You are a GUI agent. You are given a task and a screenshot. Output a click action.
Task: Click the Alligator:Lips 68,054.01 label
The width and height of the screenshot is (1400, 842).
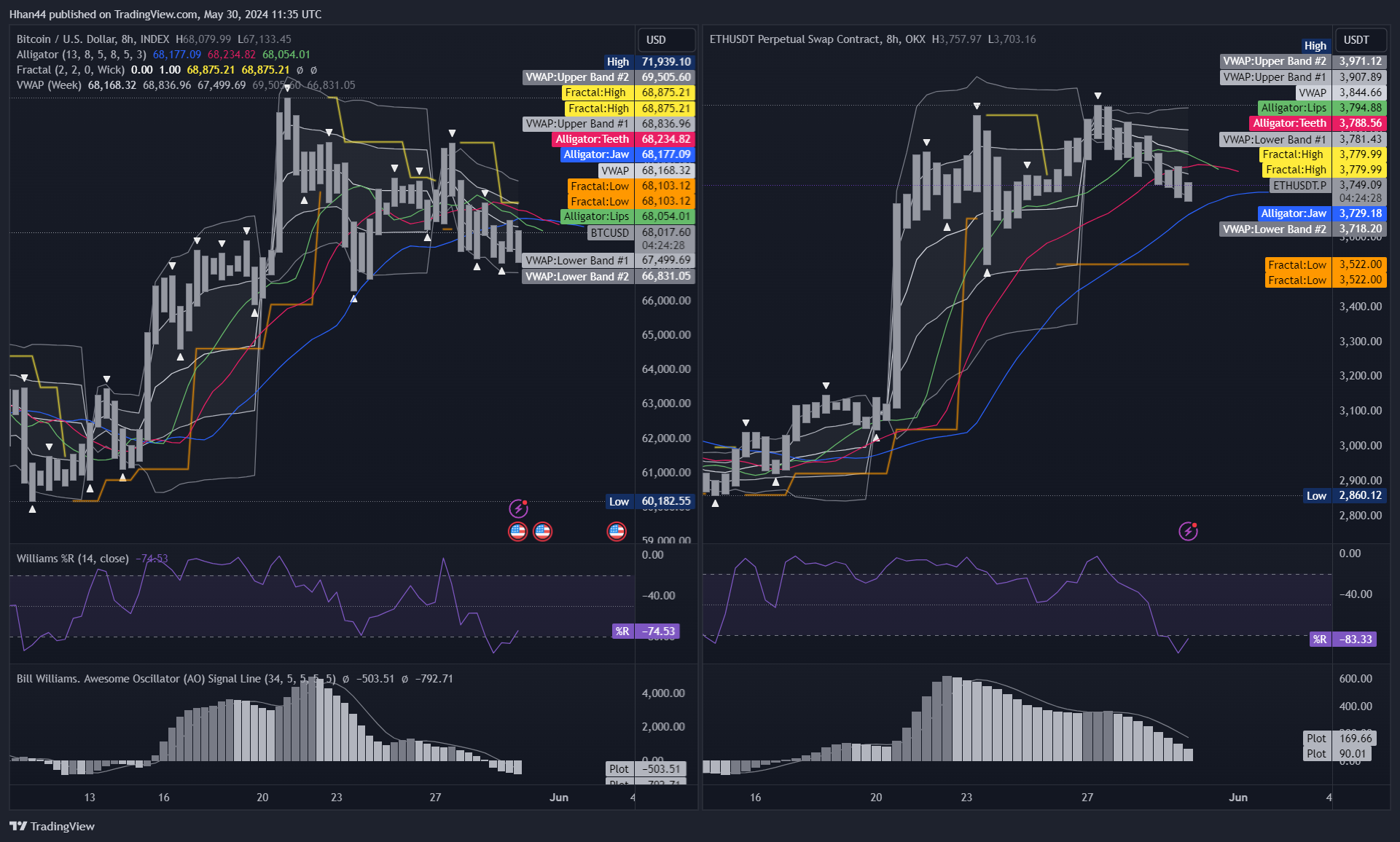[627, 216]
